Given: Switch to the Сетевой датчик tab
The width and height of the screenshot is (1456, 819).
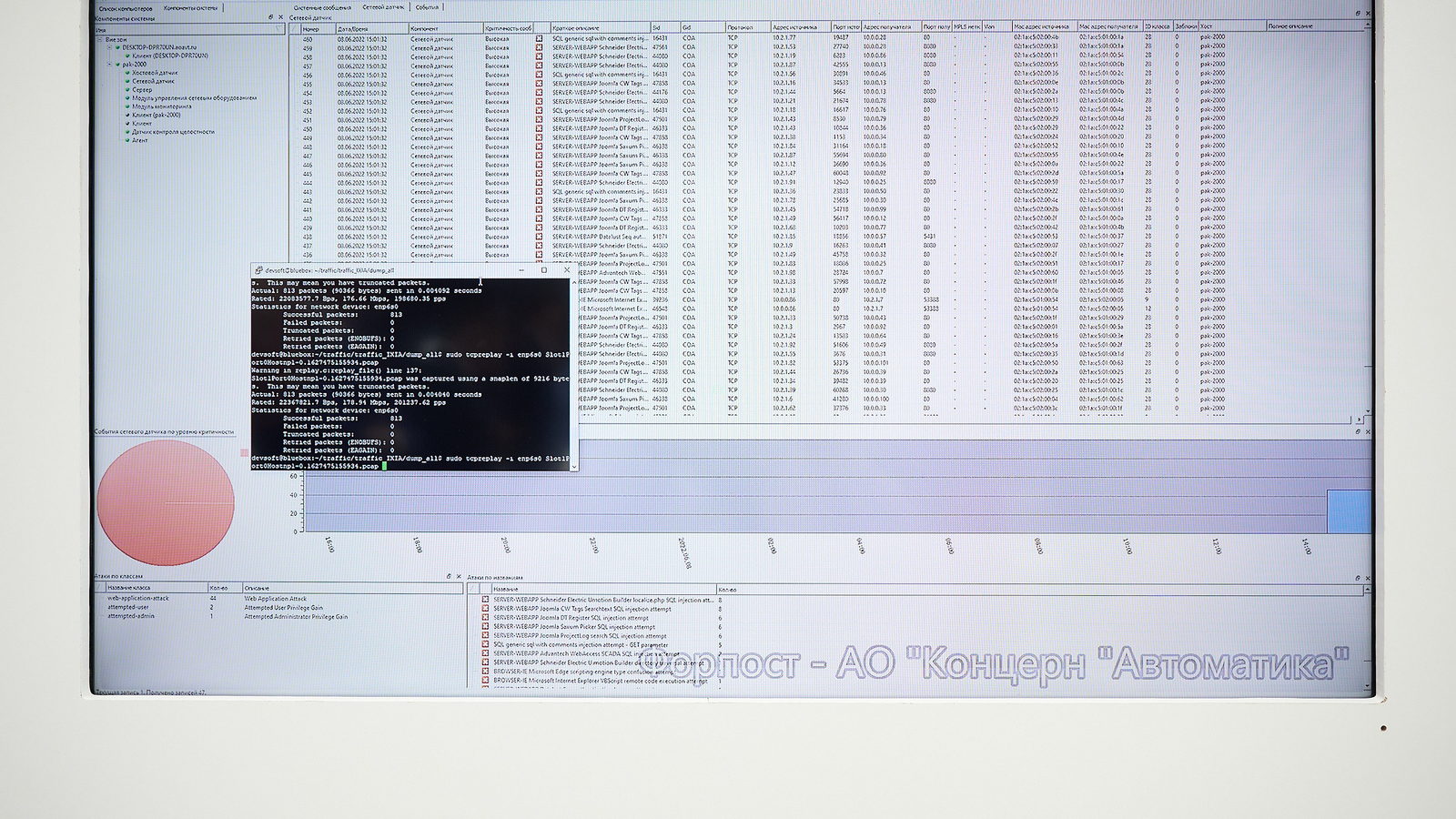Looking at the screenshot, I should (383, 7).
